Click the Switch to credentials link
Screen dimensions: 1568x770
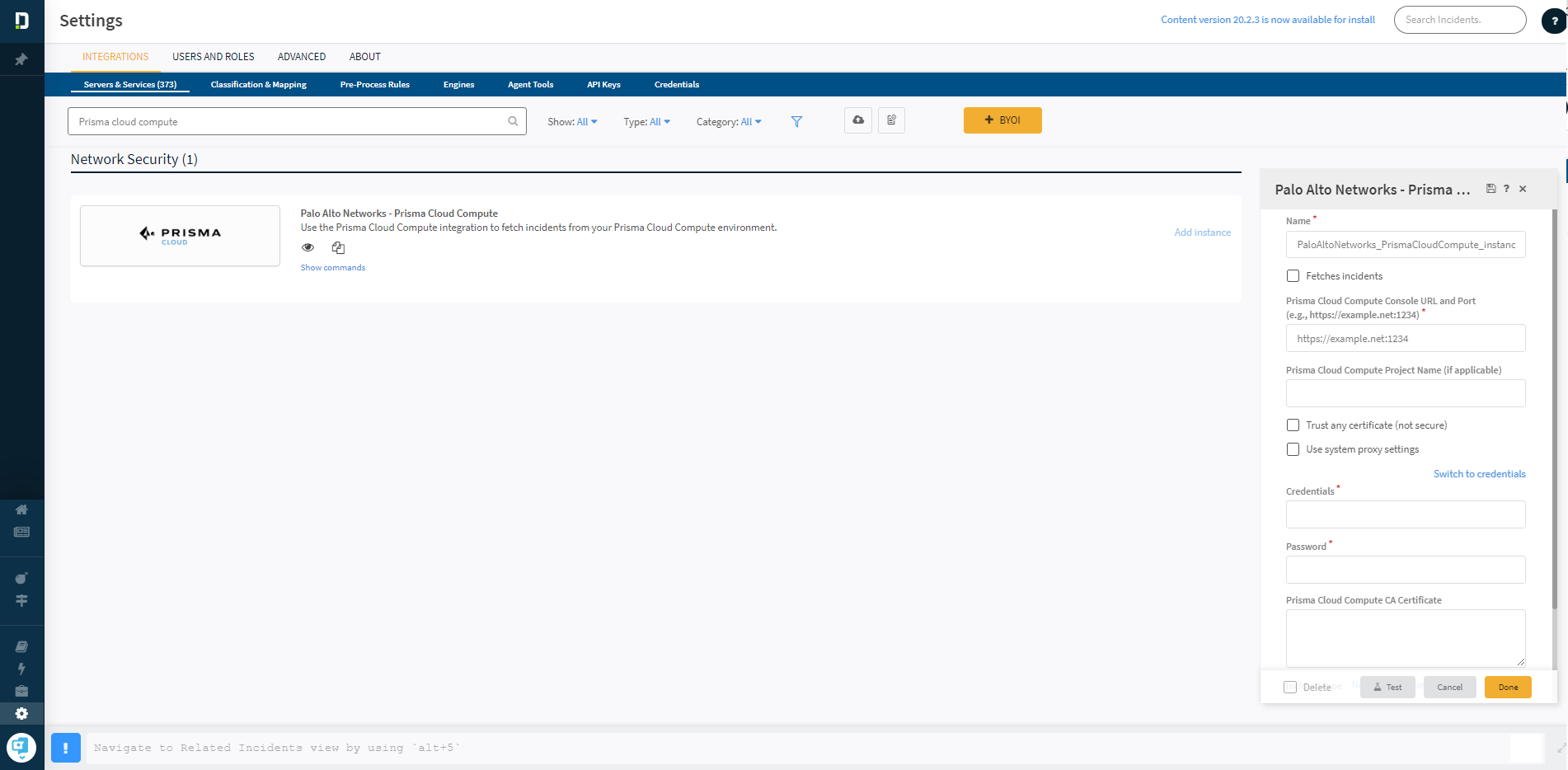(x=1480, y=474)
